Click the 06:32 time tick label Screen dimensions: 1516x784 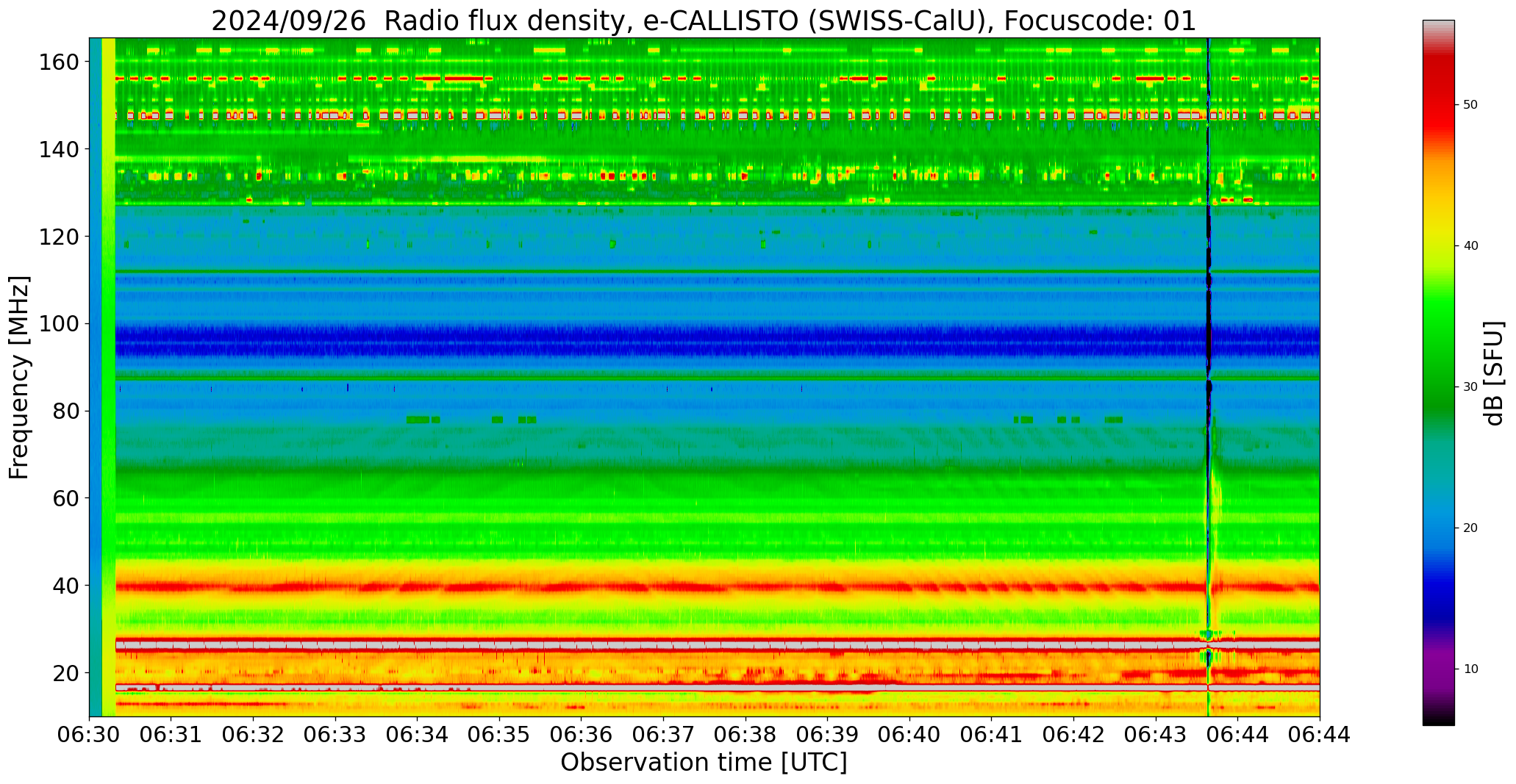point(254,734)
